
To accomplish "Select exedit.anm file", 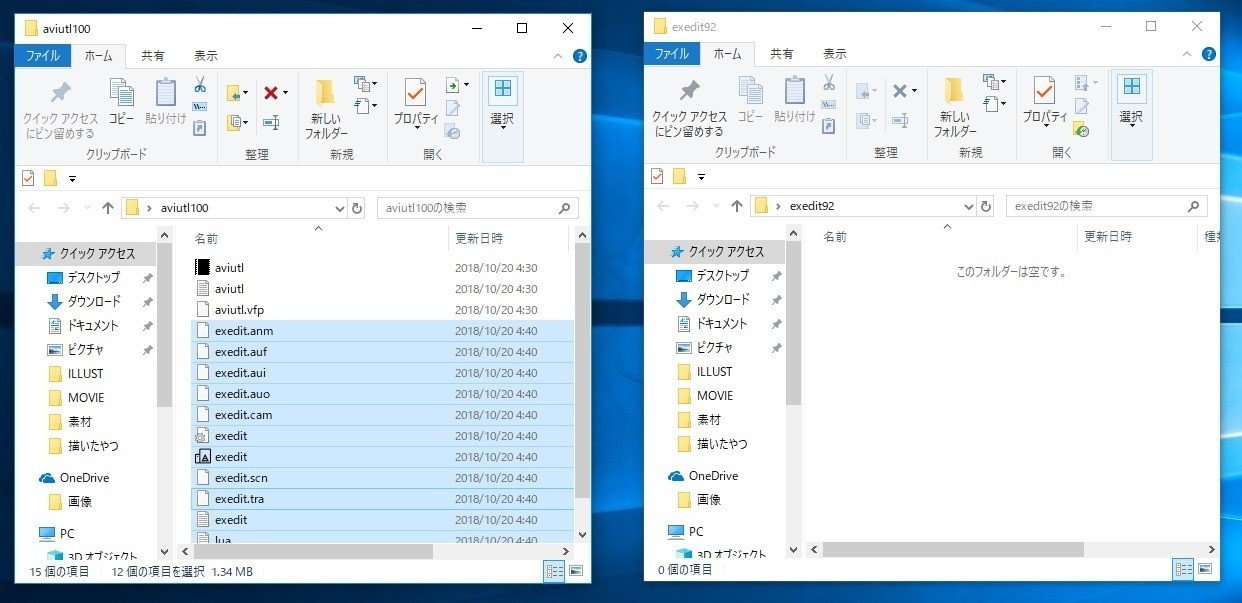I will [x=382, y=331].
